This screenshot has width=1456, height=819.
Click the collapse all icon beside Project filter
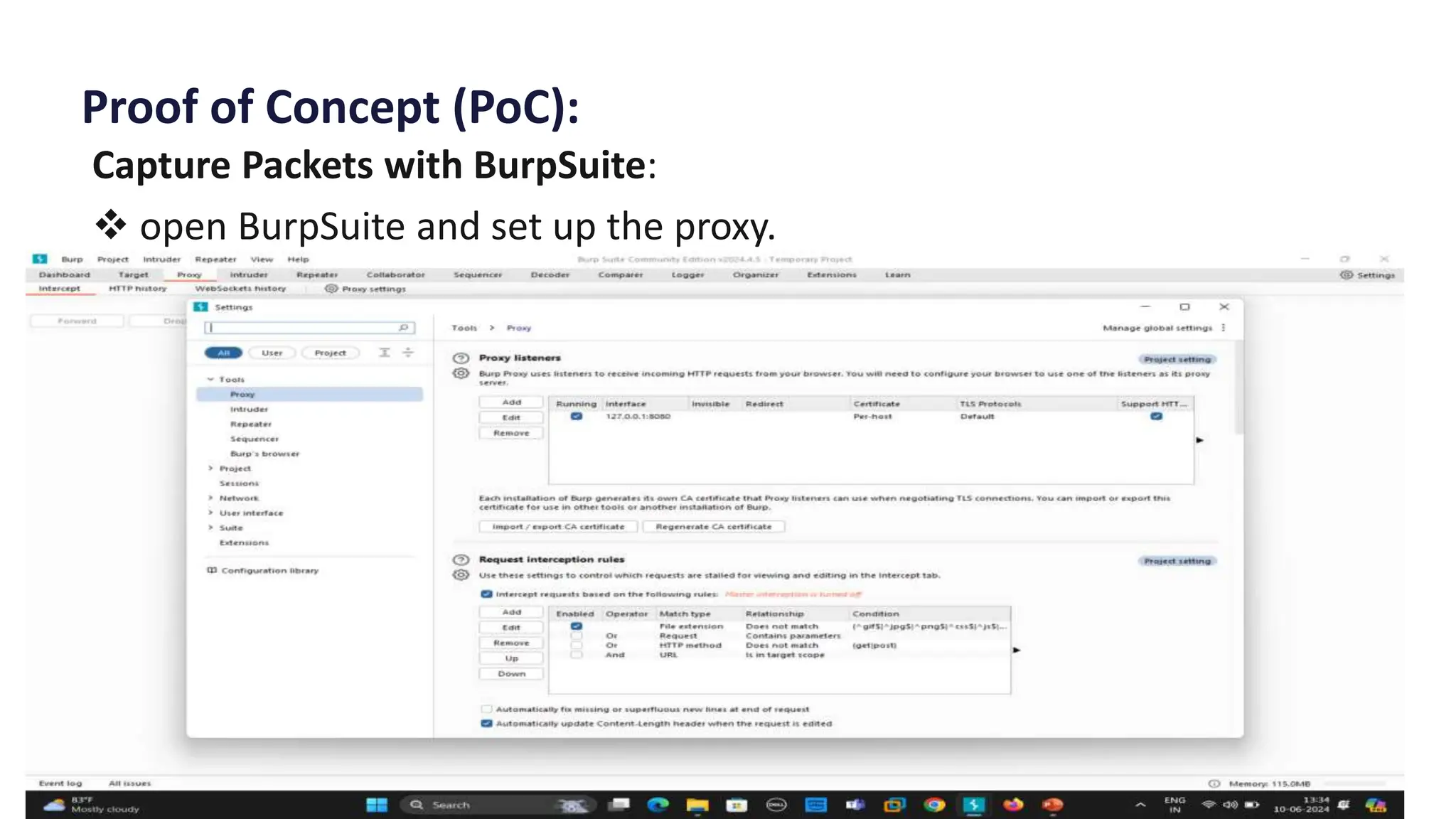tap(408, 353)
